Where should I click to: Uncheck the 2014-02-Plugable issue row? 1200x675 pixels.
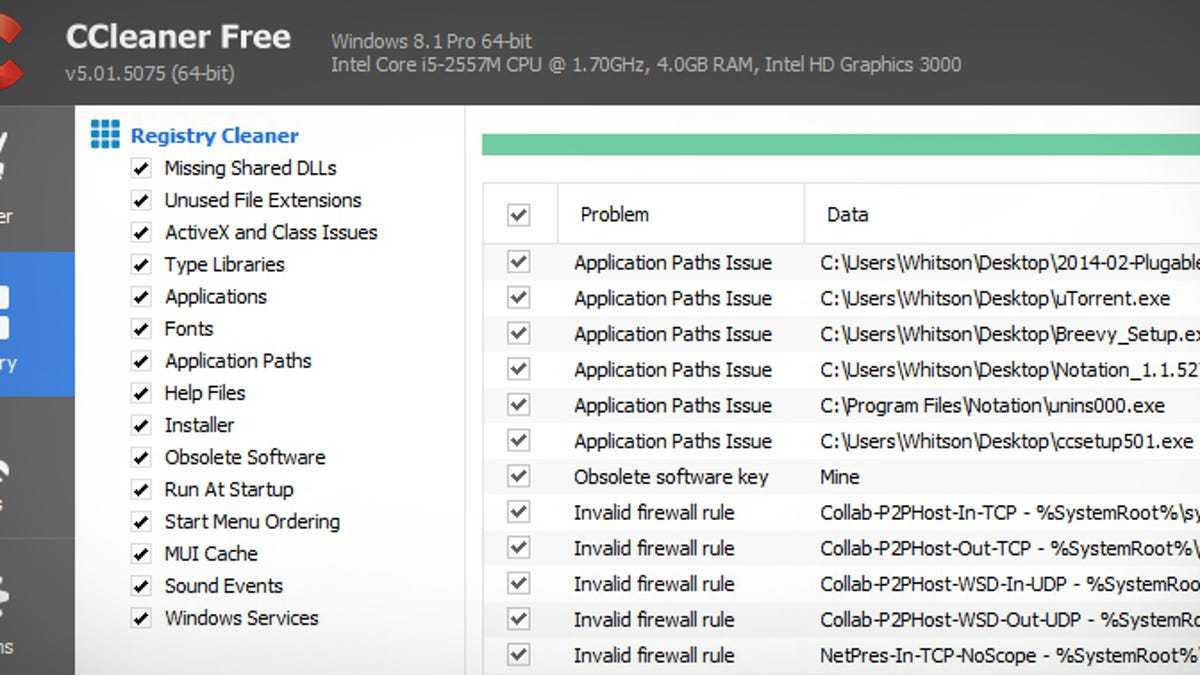pyautogui.click(x=518, y=262)
